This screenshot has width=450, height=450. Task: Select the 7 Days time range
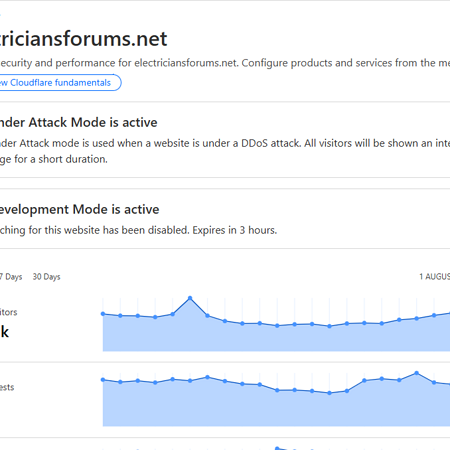click(11, 277)
